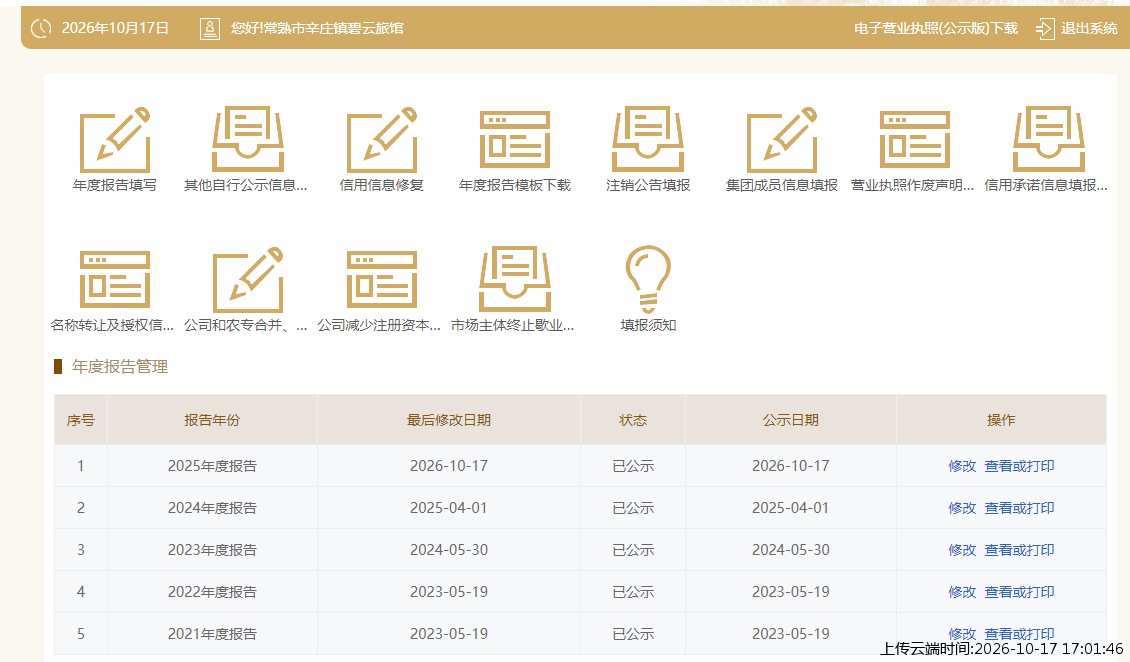Click last-modified date 2025-04-01
1130x662 pixels.
(x=448, y=508)
